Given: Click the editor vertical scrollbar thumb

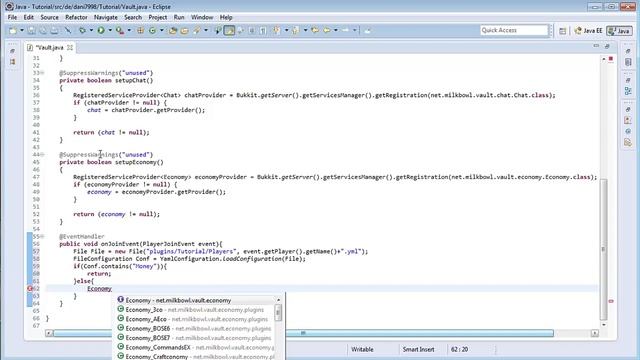Looking at the screenshot, I should [x=604, y=249].
